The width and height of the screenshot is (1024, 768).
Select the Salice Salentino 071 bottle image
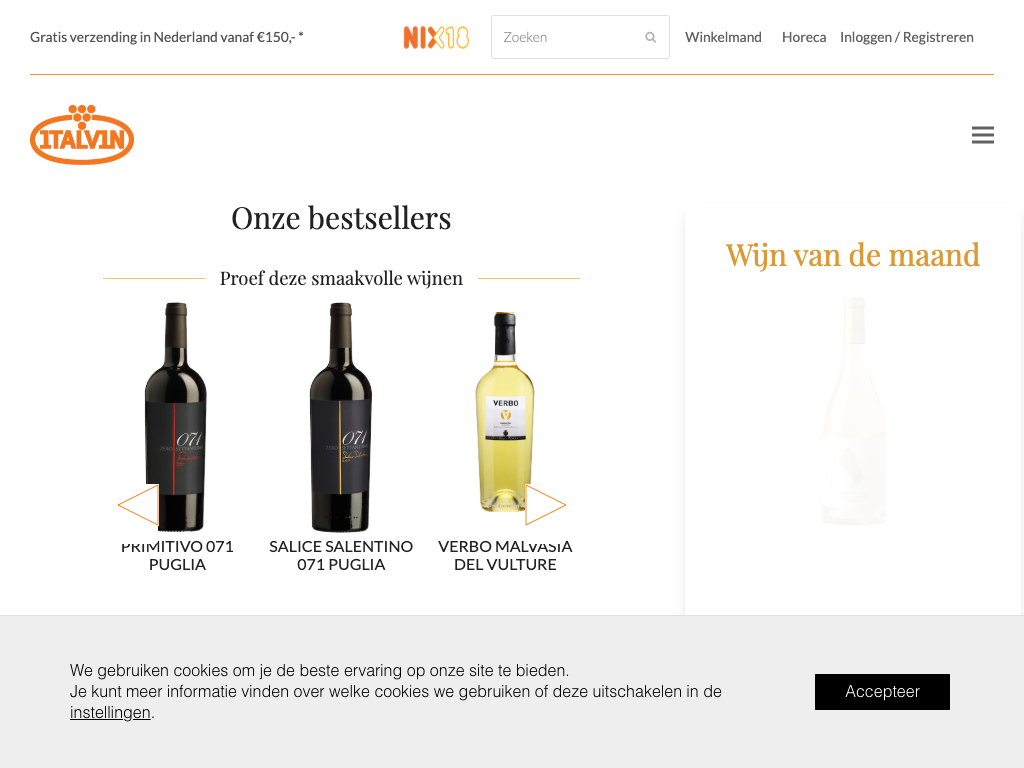click(x=341, y=417)
